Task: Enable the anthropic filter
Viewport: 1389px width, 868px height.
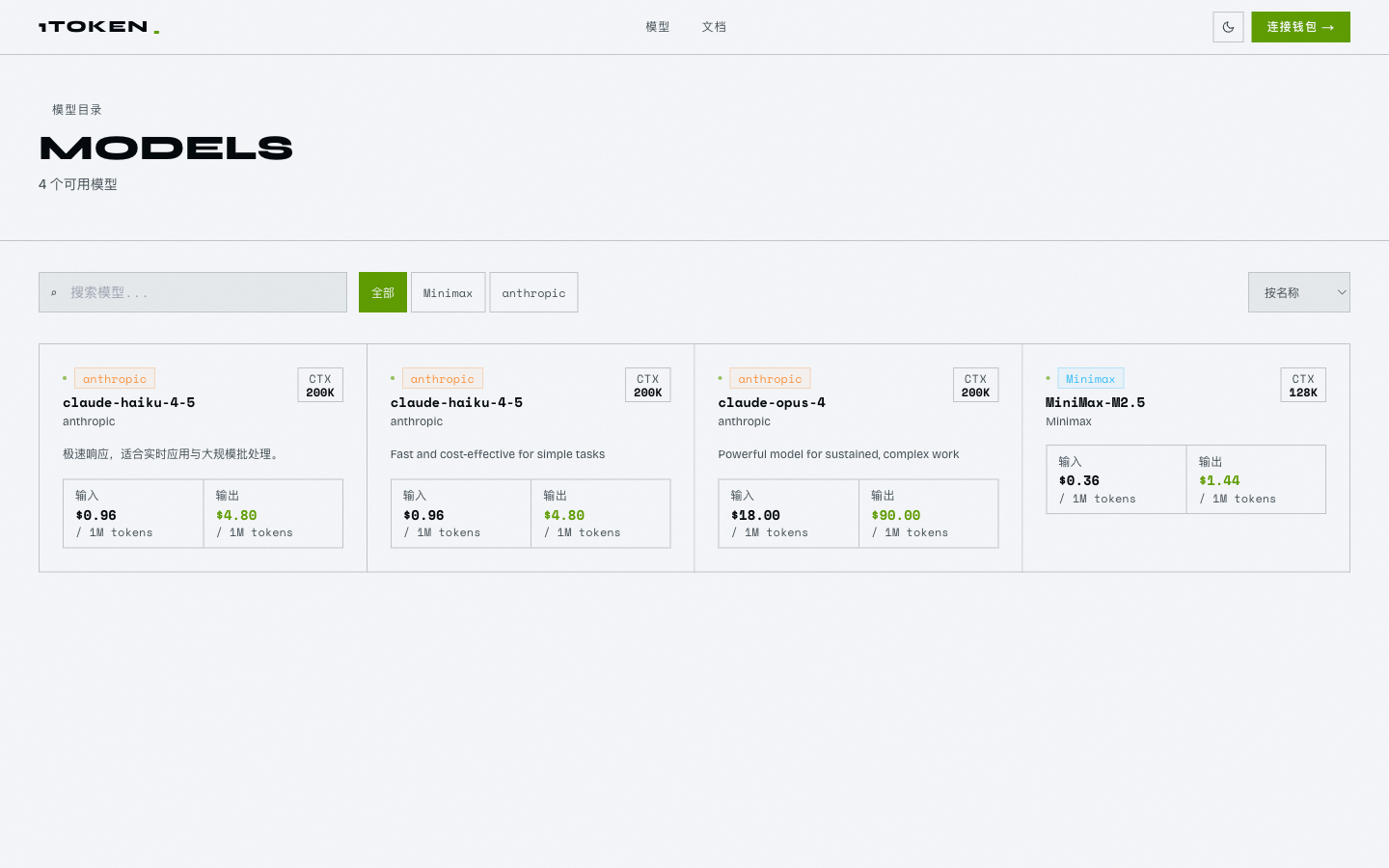Action: coord(533,291)
